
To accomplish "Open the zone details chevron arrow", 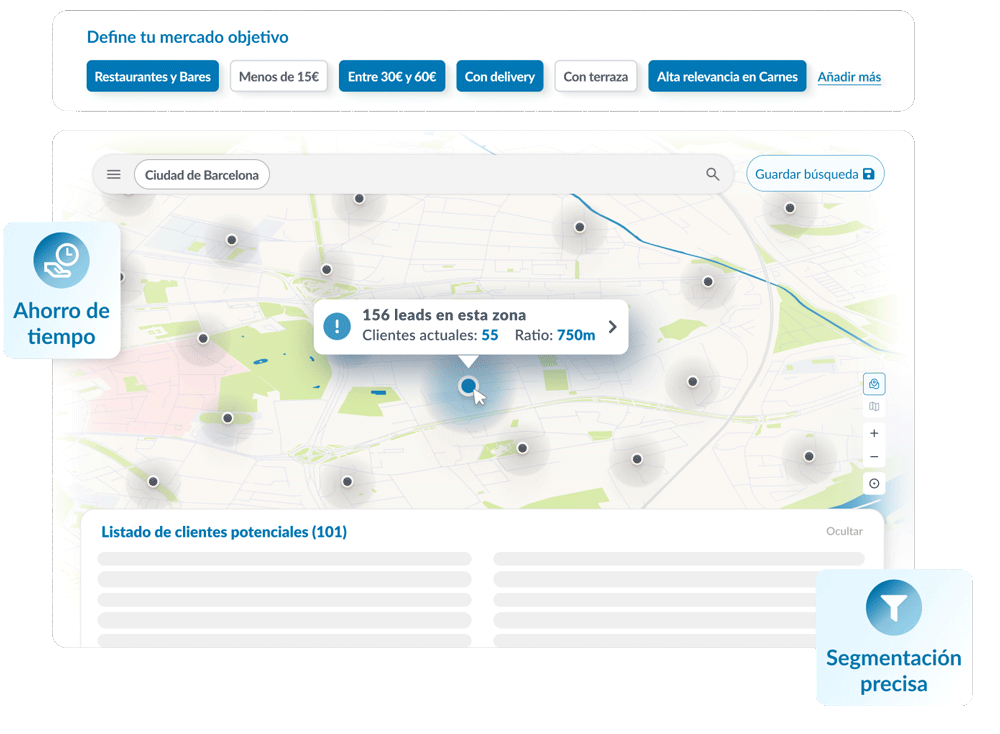I will [x=612, y=327].
